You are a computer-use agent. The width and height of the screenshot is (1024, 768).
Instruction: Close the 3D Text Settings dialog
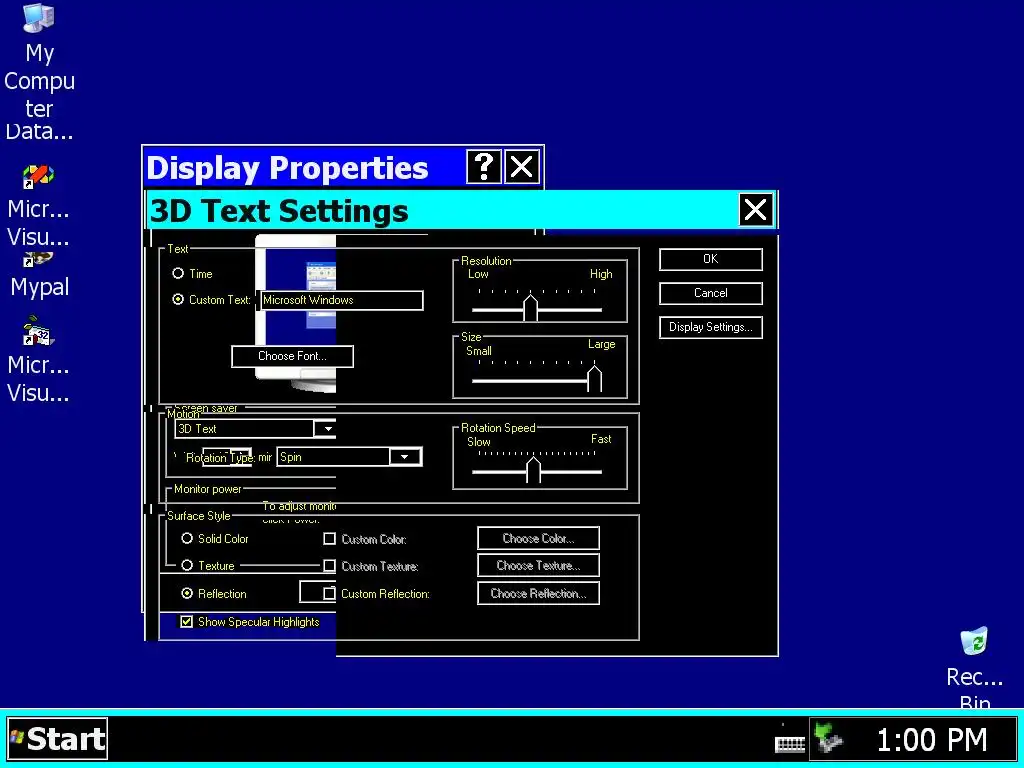pos(756,210)
